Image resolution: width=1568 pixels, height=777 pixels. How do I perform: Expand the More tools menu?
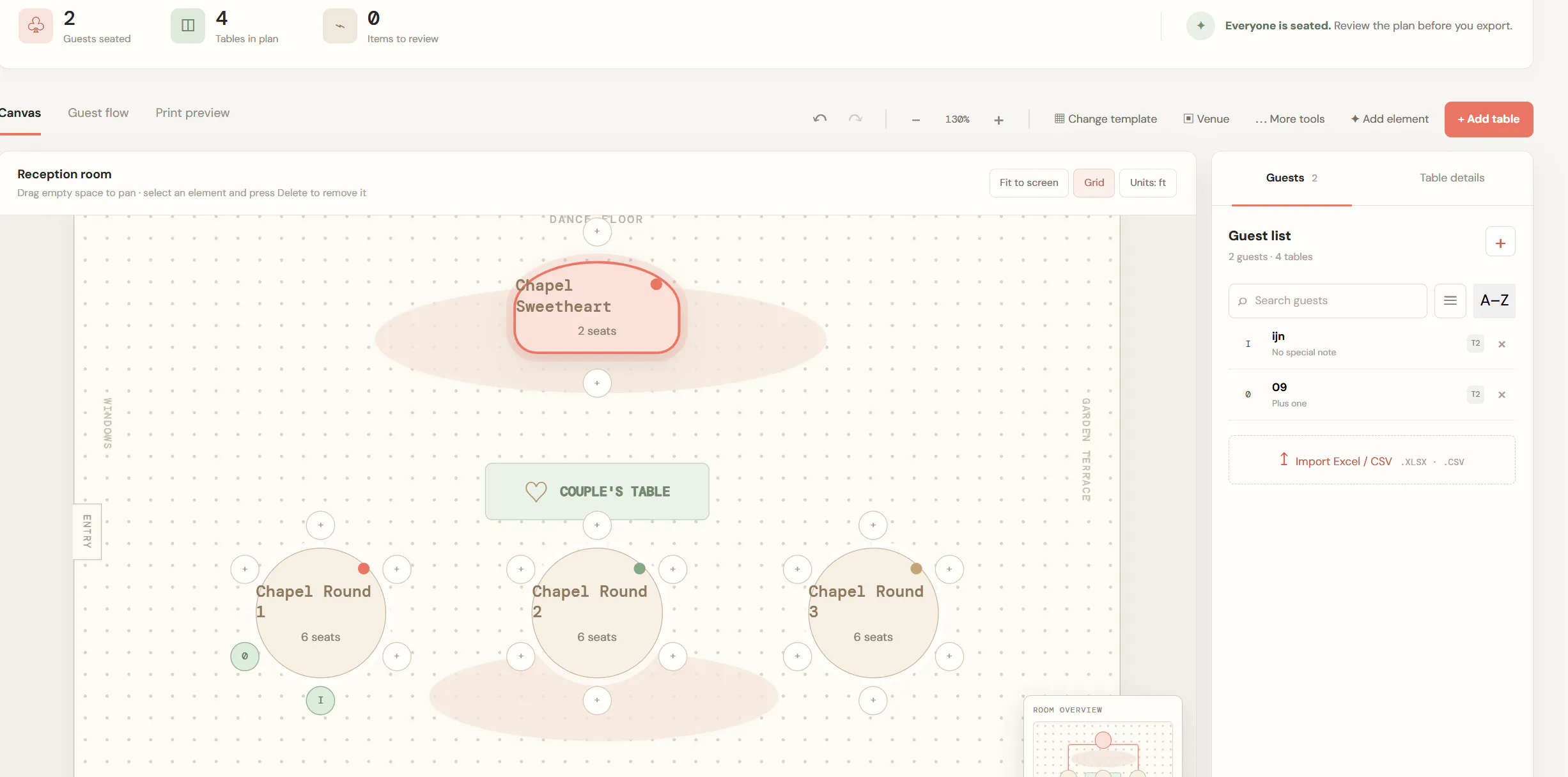[1290, 119]
